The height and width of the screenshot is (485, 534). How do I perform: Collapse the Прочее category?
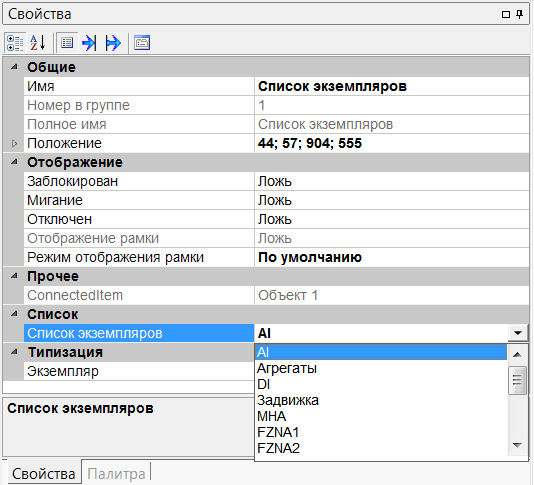click(x=14, y=276)
